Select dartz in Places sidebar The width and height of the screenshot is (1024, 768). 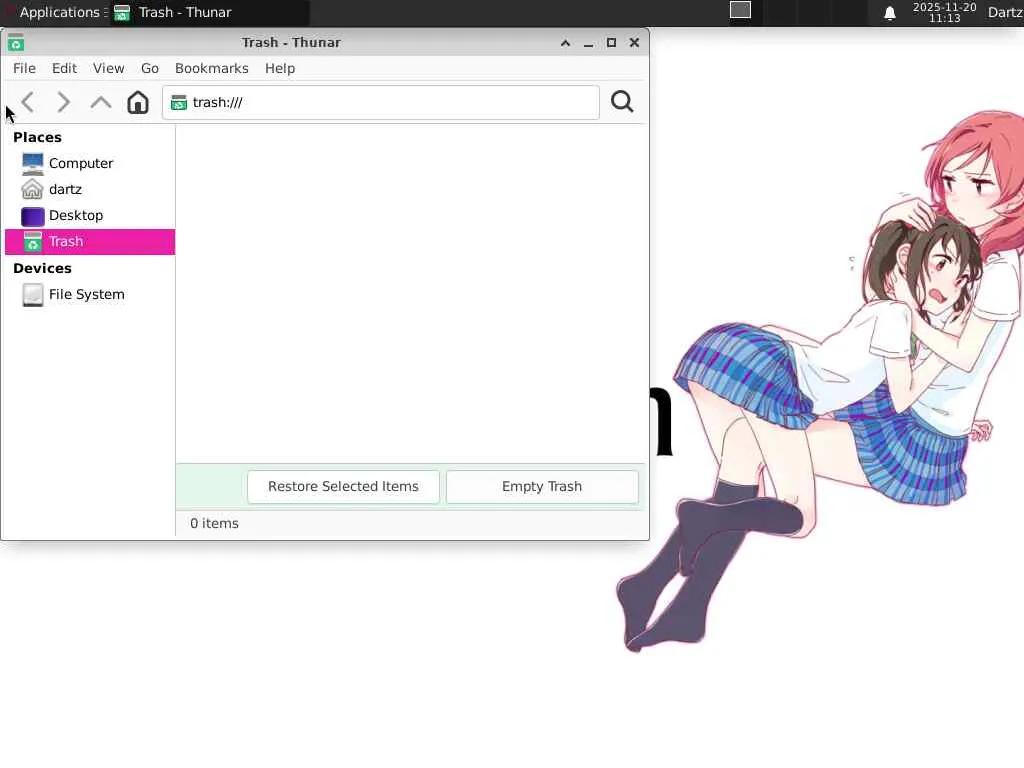tap(89, 189)
